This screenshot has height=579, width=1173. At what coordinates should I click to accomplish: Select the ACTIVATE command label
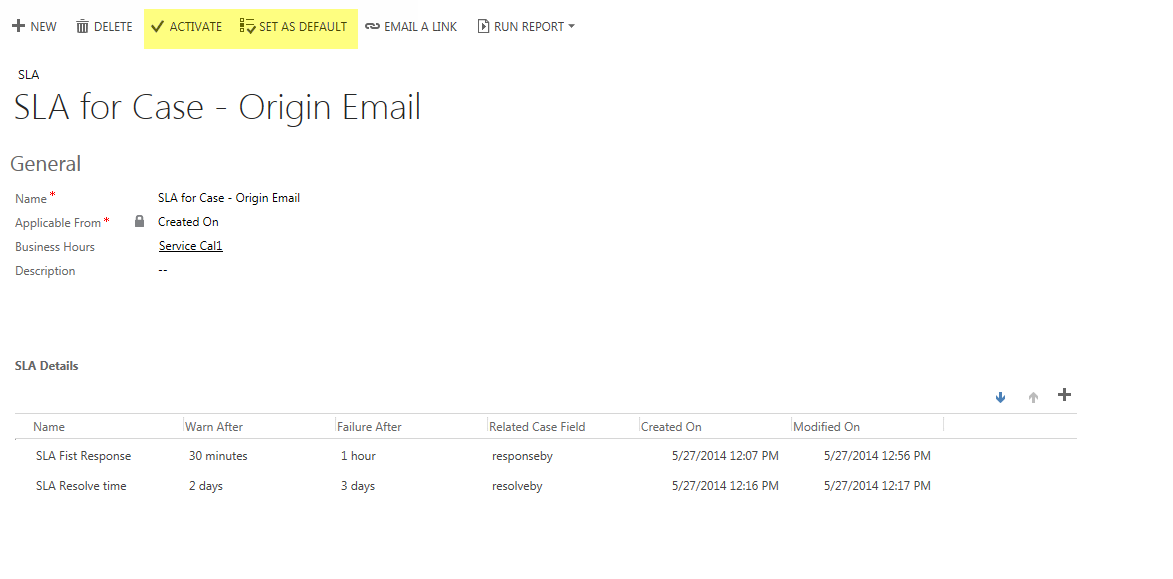[195, 27]
